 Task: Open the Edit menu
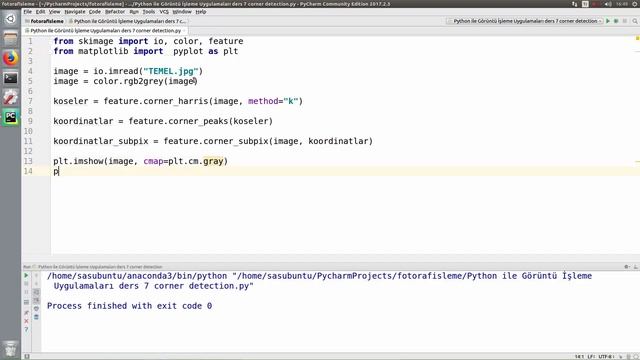[40, 12]
